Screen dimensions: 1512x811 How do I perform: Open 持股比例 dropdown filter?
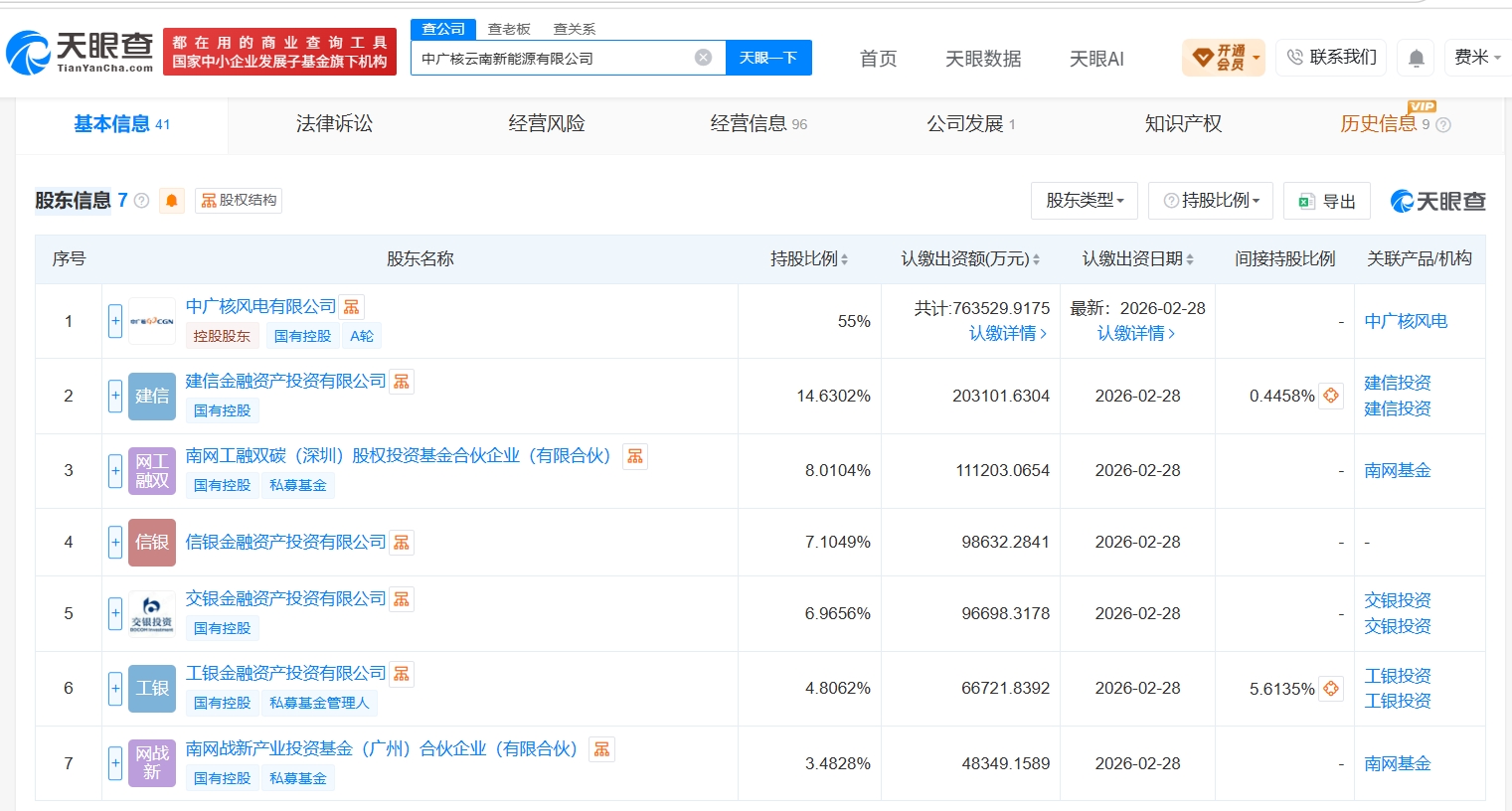[1212, 201]
